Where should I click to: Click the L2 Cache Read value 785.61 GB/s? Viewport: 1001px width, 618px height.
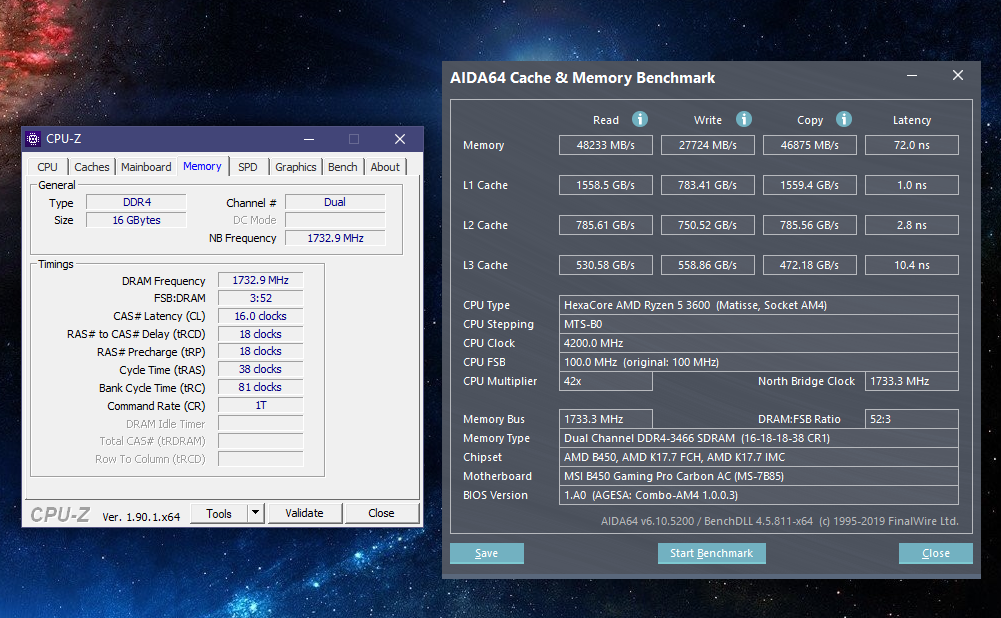click(x=606, y=225)
